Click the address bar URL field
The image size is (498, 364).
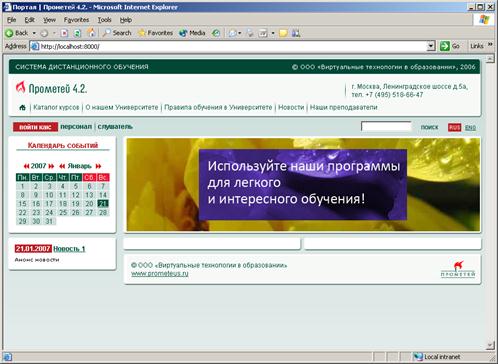click(232, 46)
